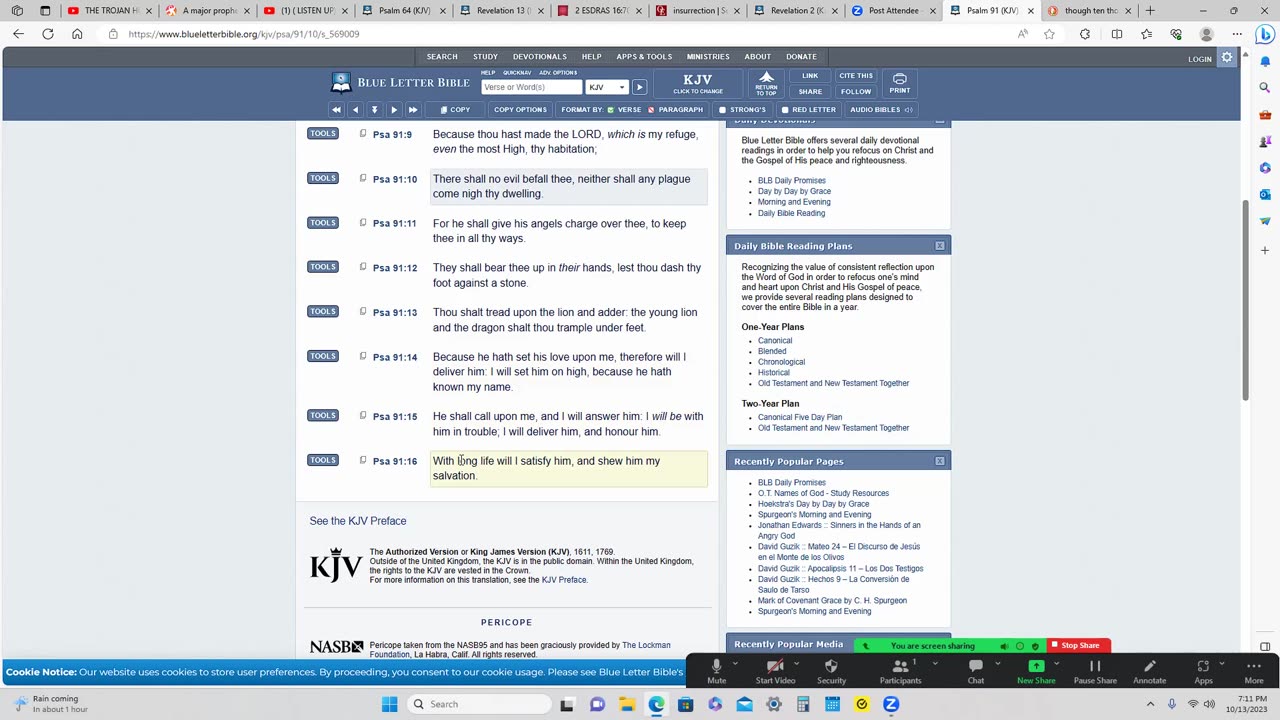Switch to Revelation 13 browser tab
Viewport: 1280px width, 720px height.
click(x=497, y=11)
